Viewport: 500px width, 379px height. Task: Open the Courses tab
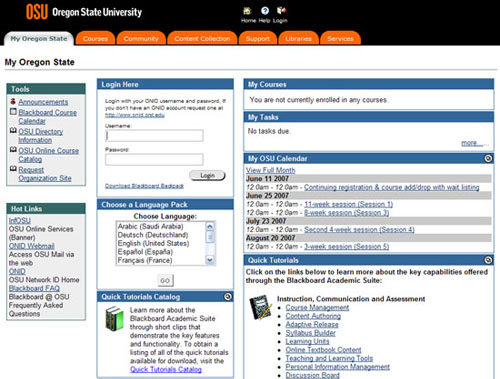[x=95, y=39]
